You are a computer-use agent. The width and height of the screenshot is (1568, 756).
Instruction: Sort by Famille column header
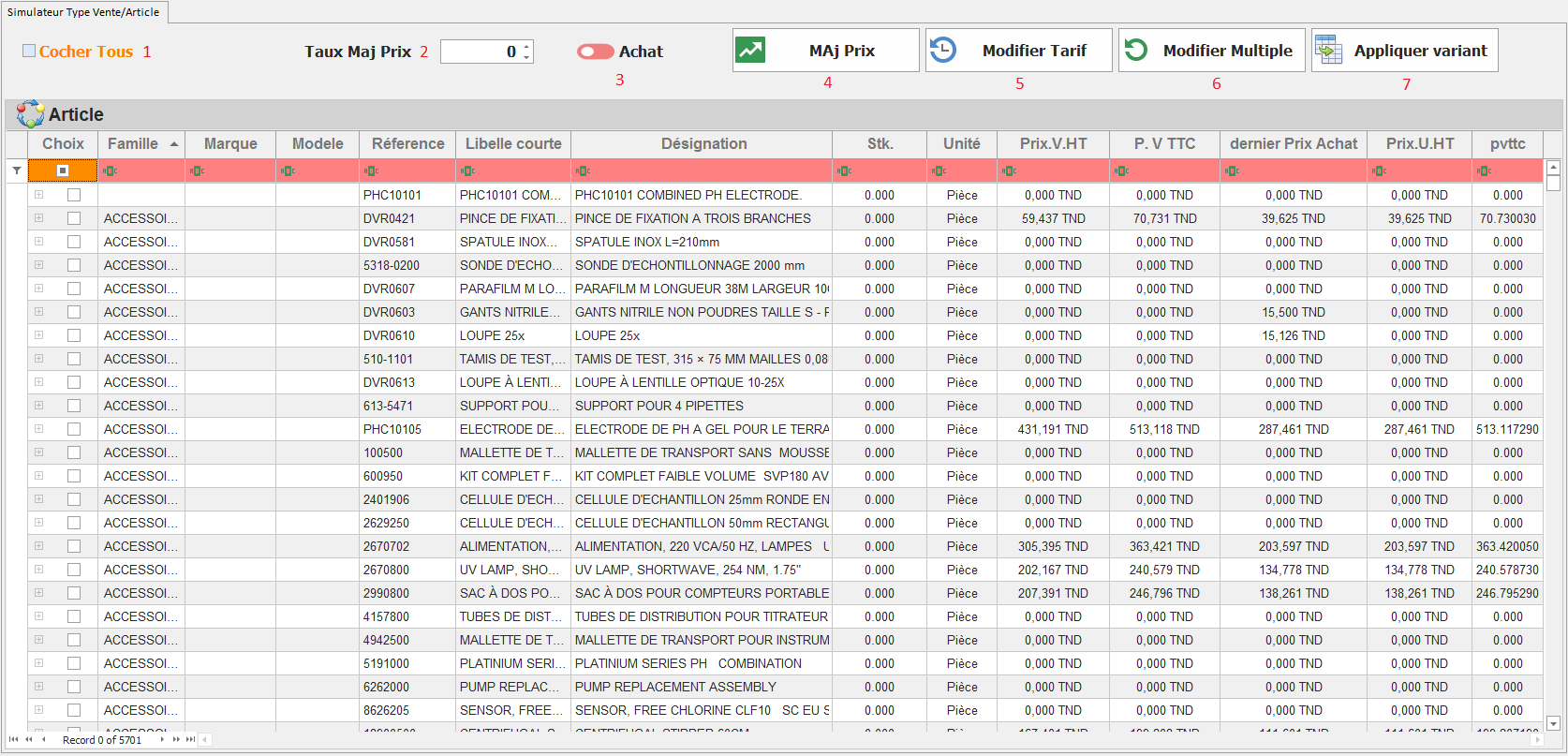pyautogui.click(x=133, y=143)
